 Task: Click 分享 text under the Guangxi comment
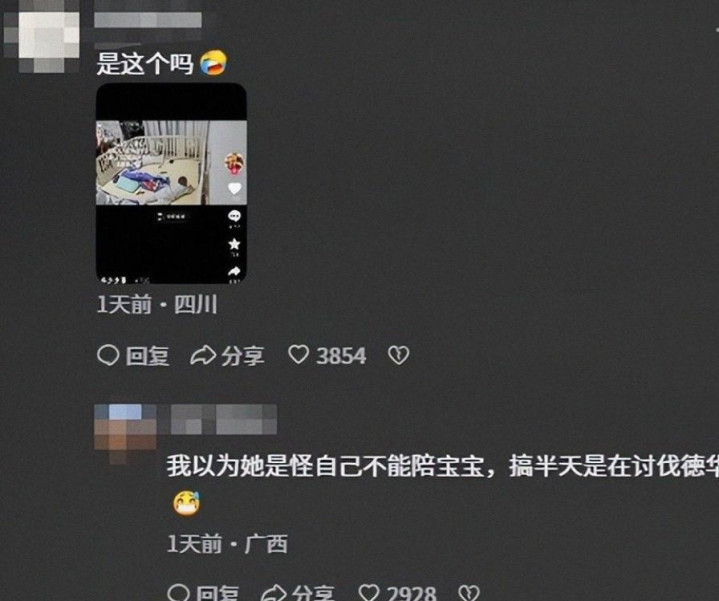pyautogui.click(x=313, y=593)
